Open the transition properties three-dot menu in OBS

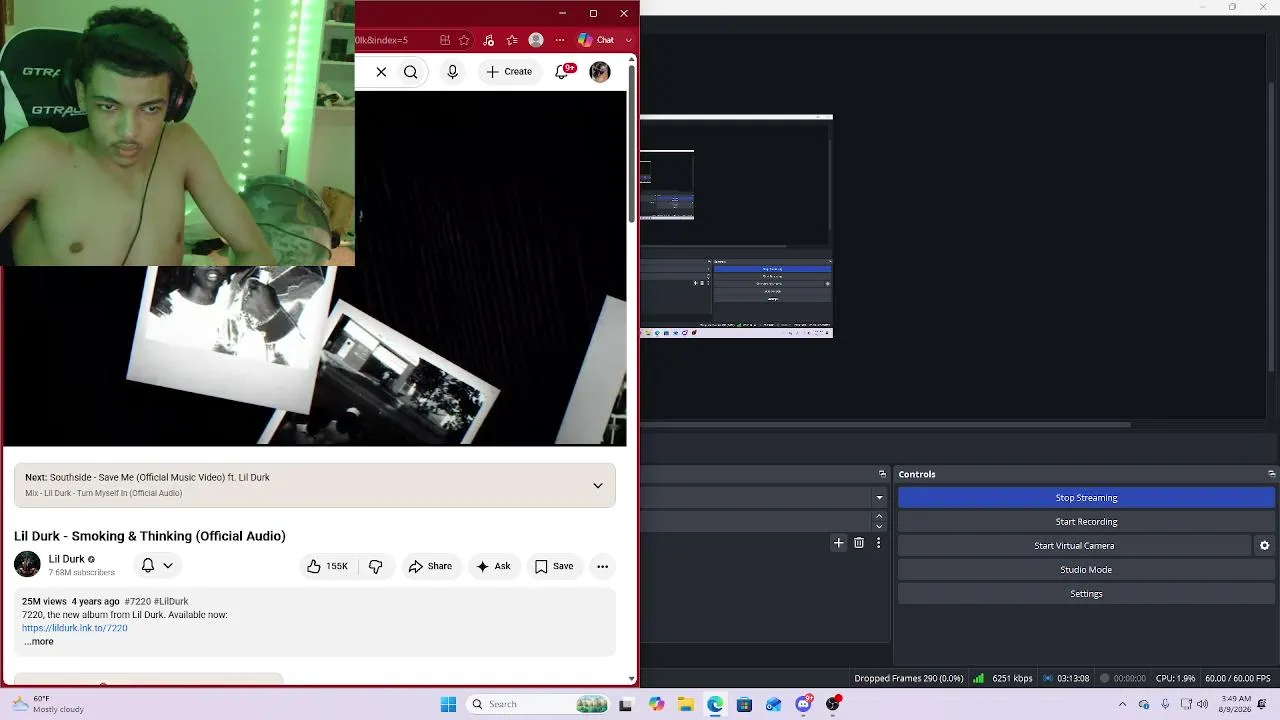(x=878, y=543)
